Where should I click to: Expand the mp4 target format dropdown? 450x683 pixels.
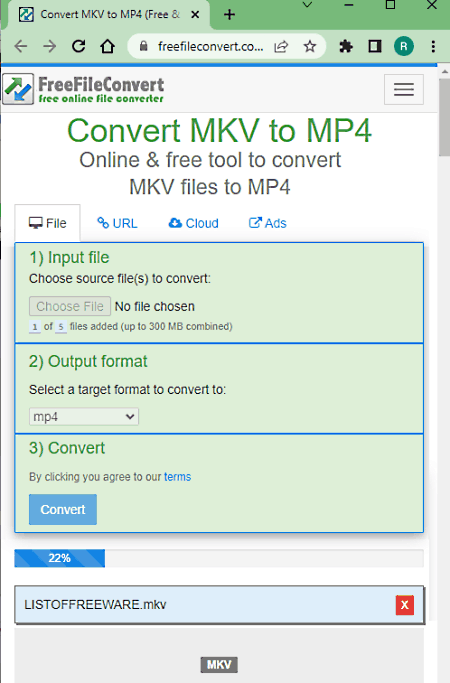coord(84,416)
